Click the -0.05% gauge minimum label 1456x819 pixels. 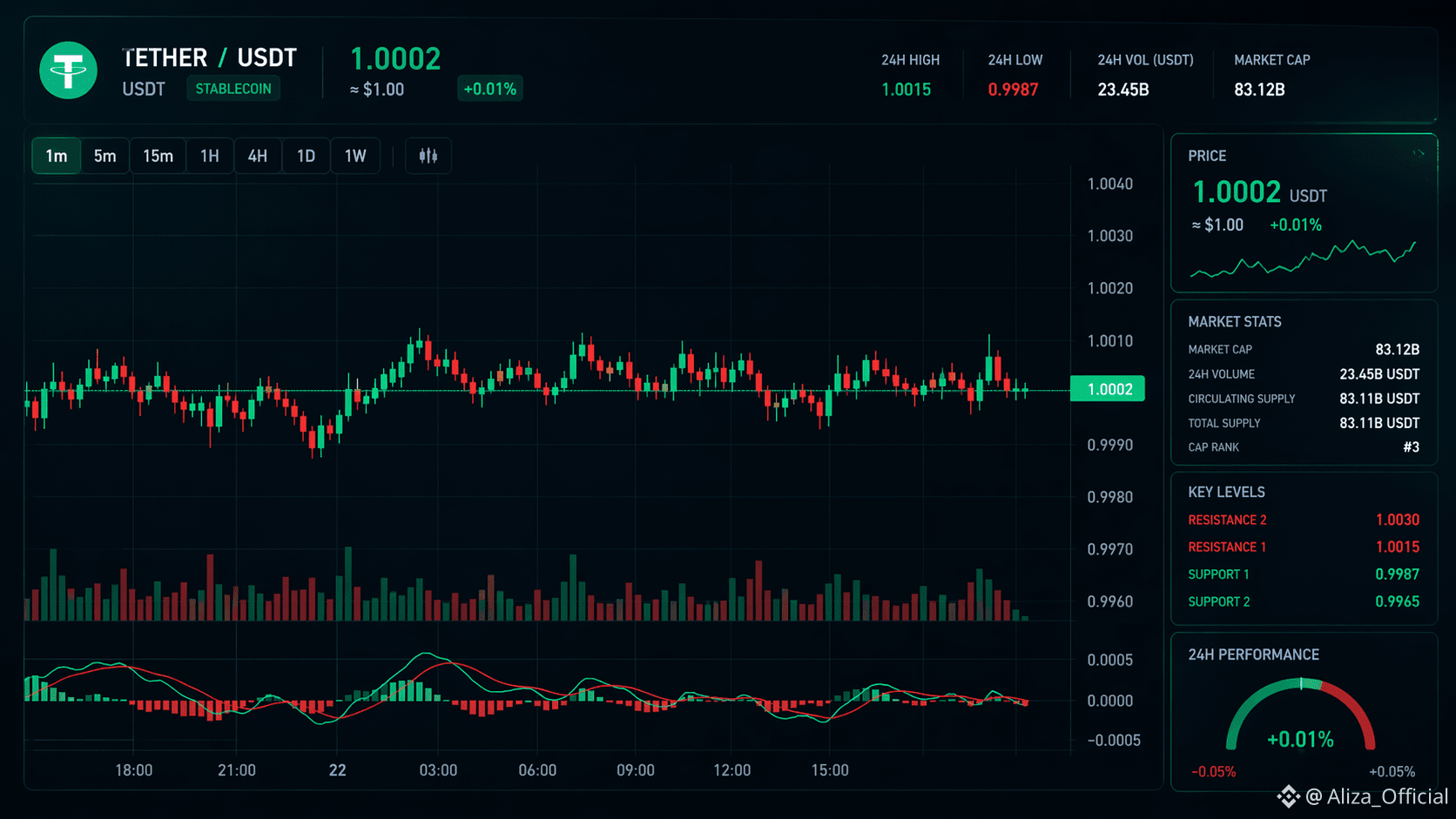click(x=1213, y=772)
